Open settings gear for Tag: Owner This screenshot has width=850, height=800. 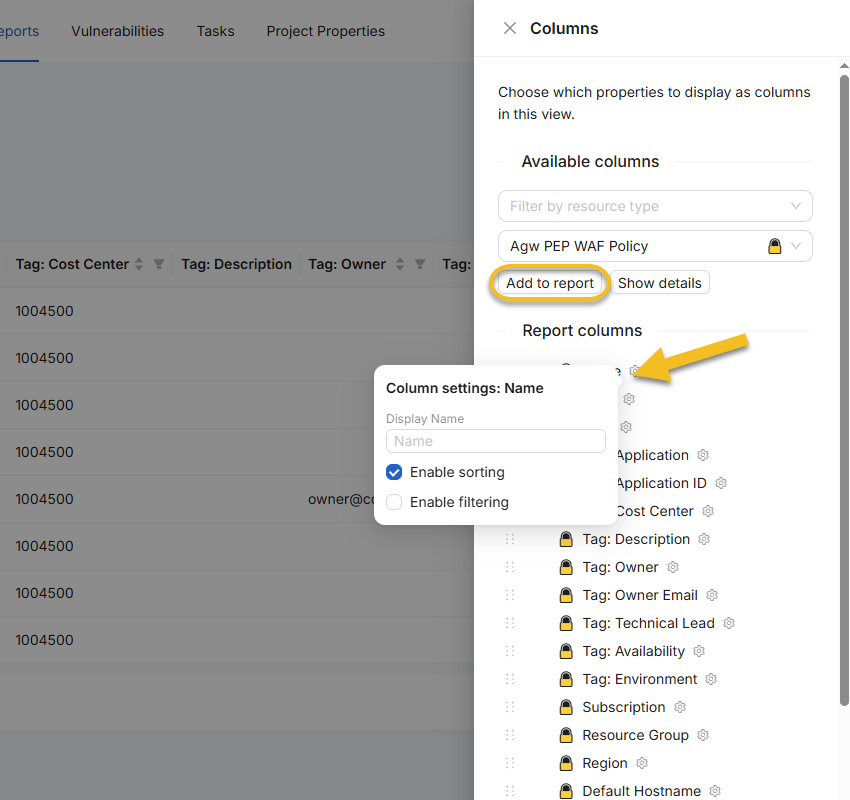[x=673, y=567]
